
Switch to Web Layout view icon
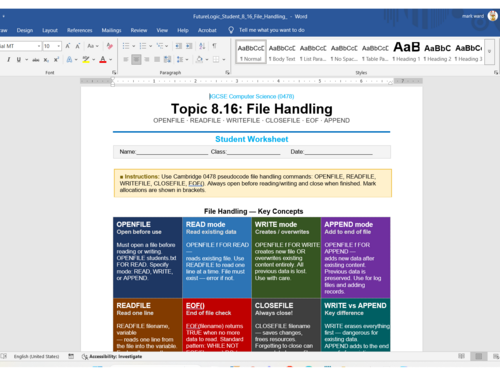(x=496, y=356)
